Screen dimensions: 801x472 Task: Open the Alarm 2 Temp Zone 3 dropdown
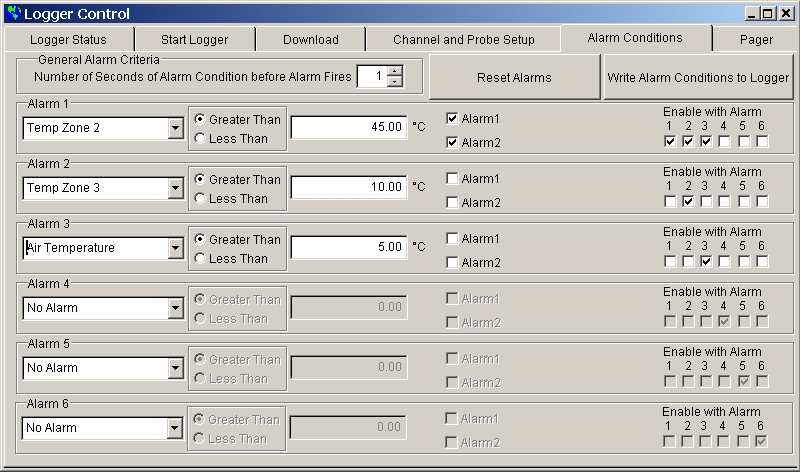(x=175, y=188)
